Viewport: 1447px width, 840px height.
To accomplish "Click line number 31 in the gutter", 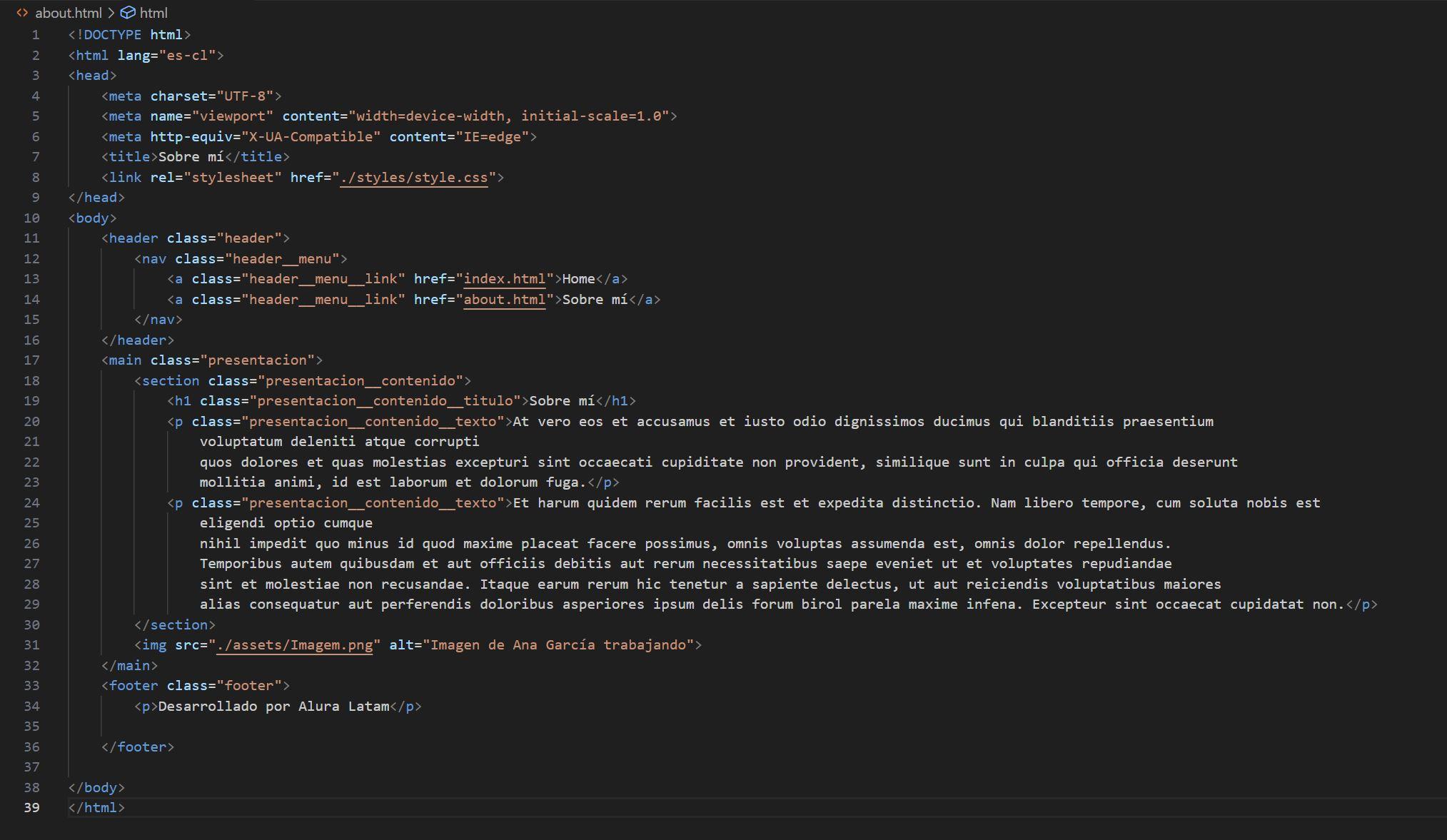I will tap(31, 645).
